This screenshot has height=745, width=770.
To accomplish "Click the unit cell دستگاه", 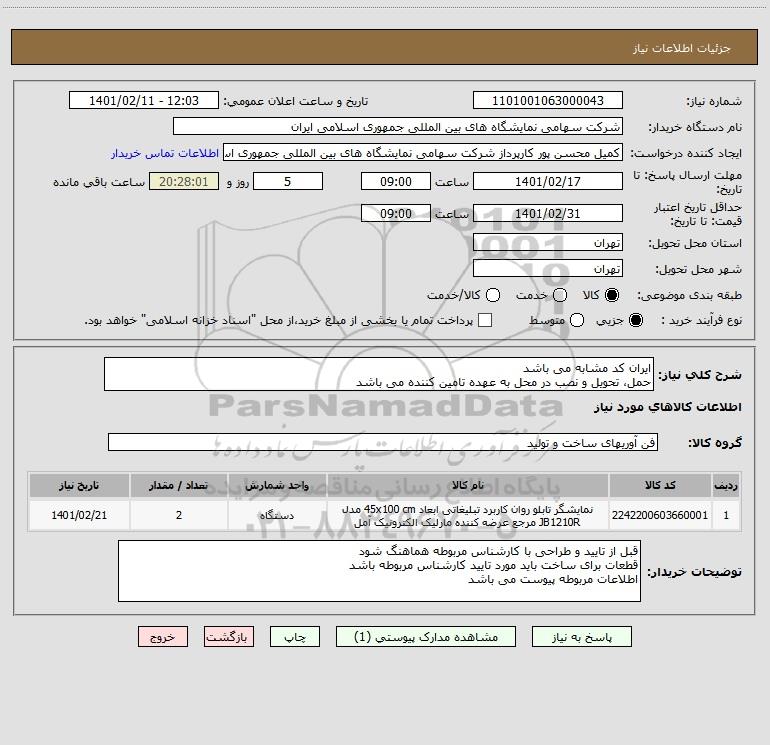I will coord(277,515).
